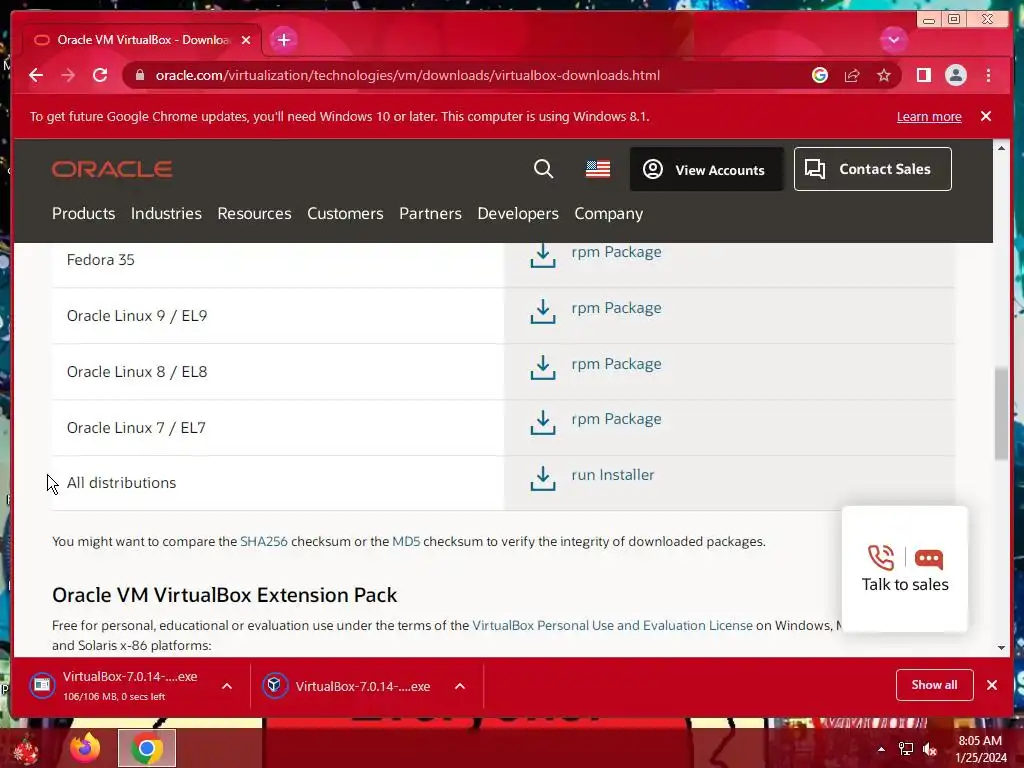The height and width of the screenshot is (768, 1024).
Task: Open the Company menu
Action: click(609, 214)
